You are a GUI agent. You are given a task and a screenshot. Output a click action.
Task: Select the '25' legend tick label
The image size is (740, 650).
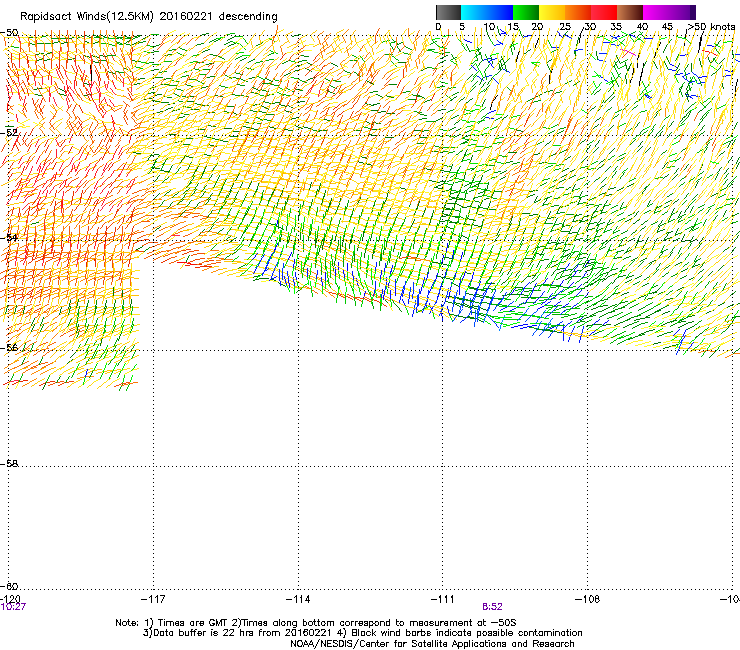pyautogui.click(x=565, y=27)
